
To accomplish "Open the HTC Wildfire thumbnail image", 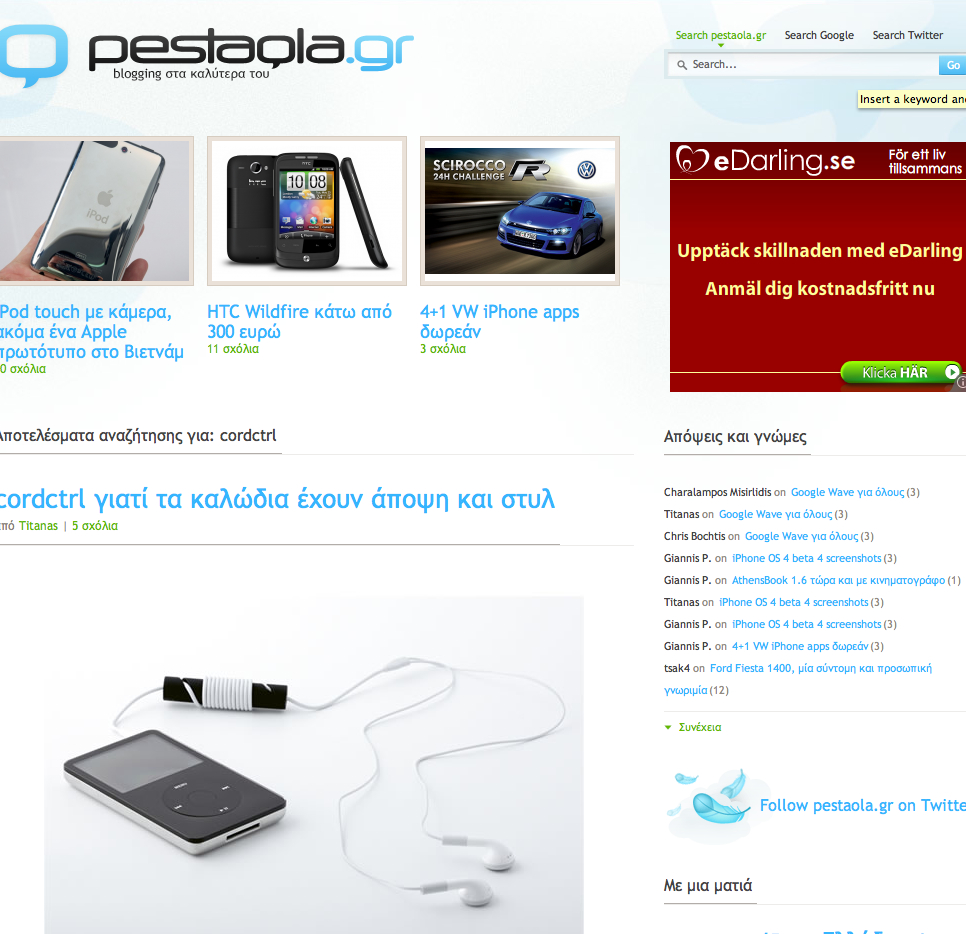I will (307, 211).
